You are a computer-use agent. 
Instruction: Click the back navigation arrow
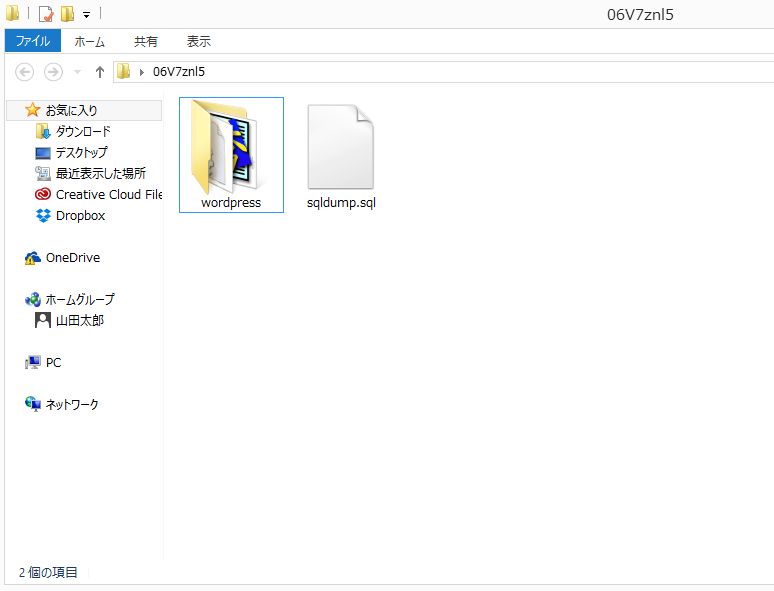[x=24, y=72]
